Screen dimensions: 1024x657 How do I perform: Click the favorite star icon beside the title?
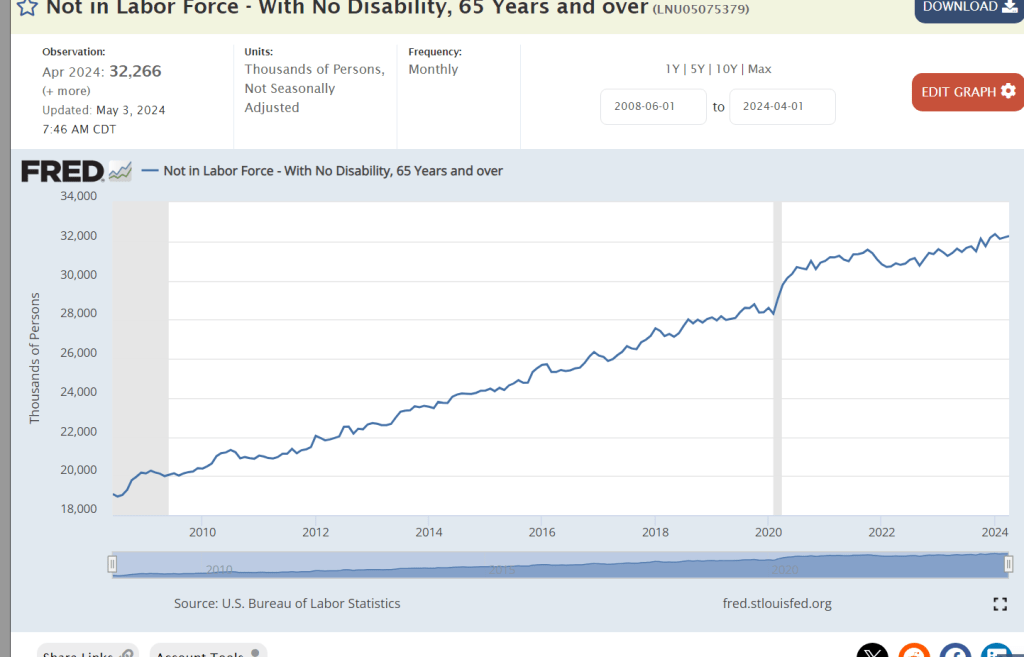(x=27, y=8)
